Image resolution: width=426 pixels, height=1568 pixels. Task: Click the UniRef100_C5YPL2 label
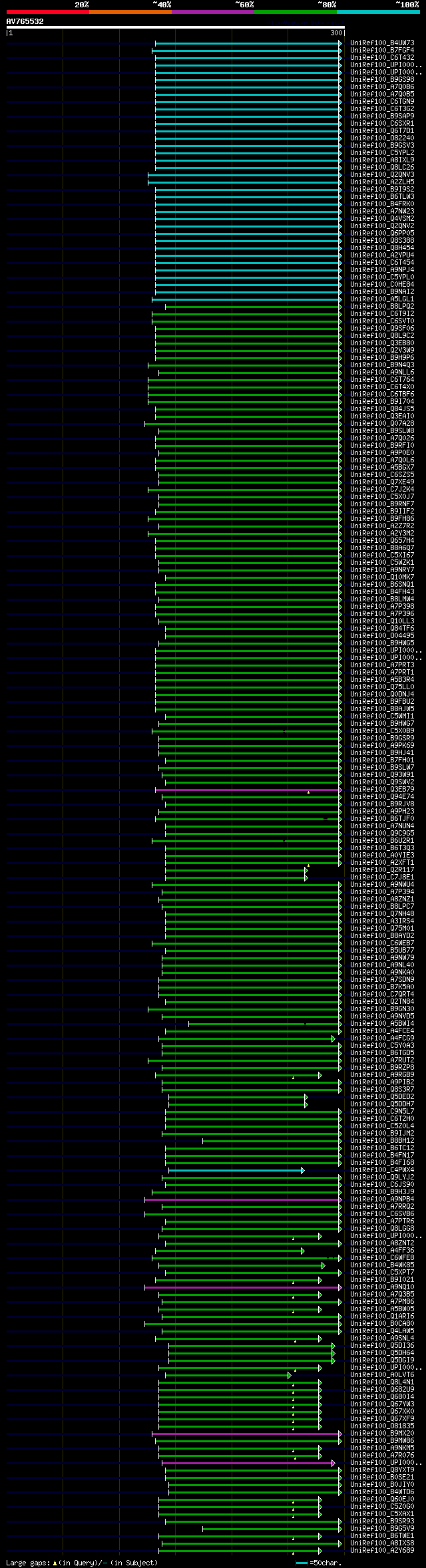coord(382,153)
